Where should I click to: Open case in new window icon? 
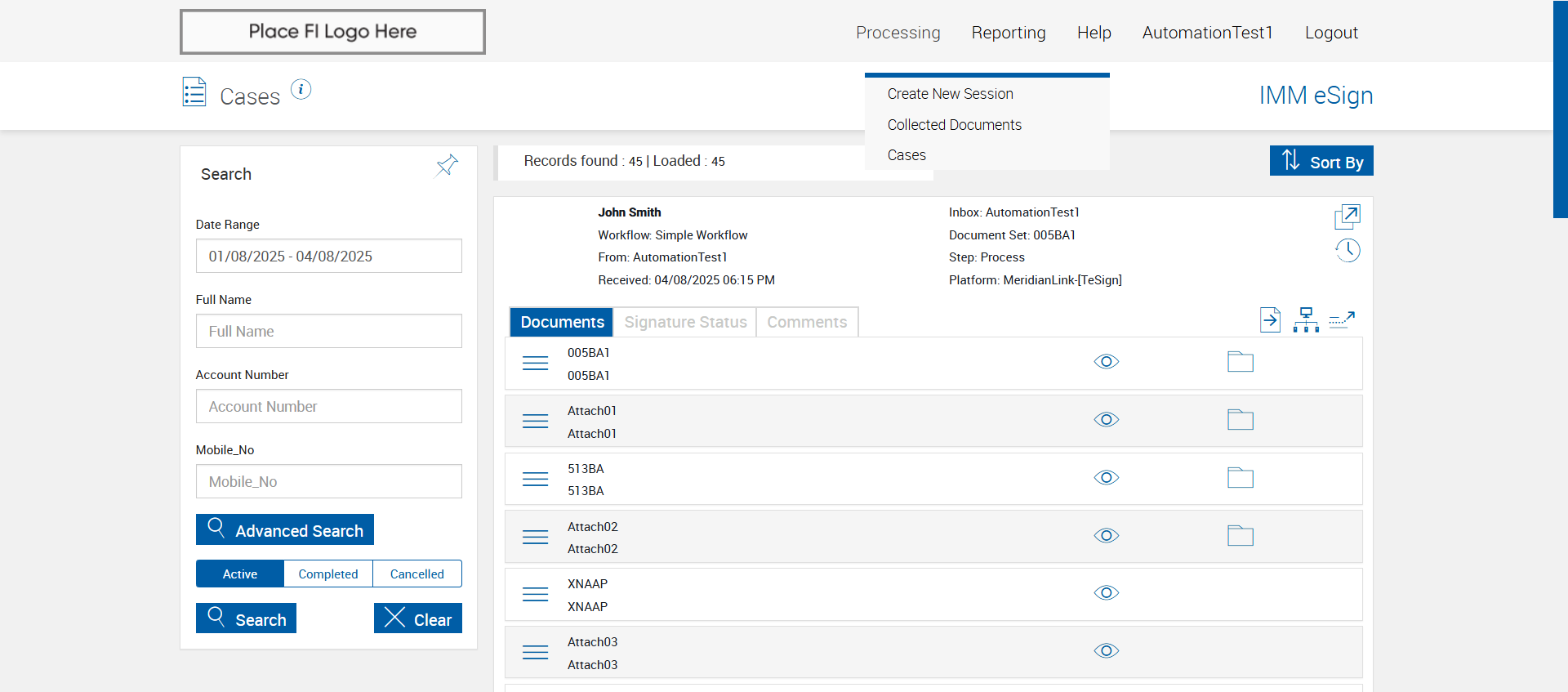point(1347,217)
